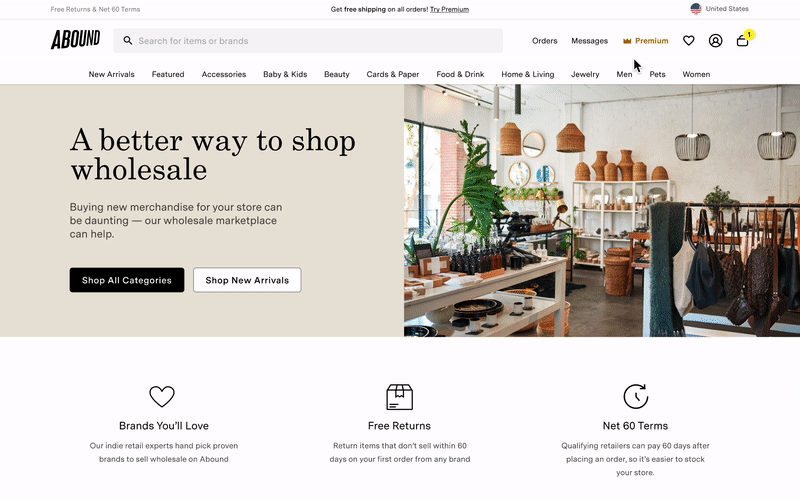Open the Jewelry category menu
This screenshot has height=499, width=800.
[x=585, y=74]
